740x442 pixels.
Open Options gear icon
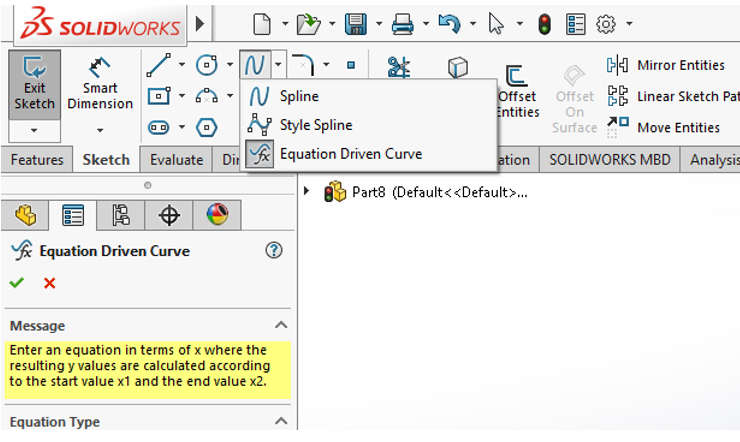pos(606,24)
